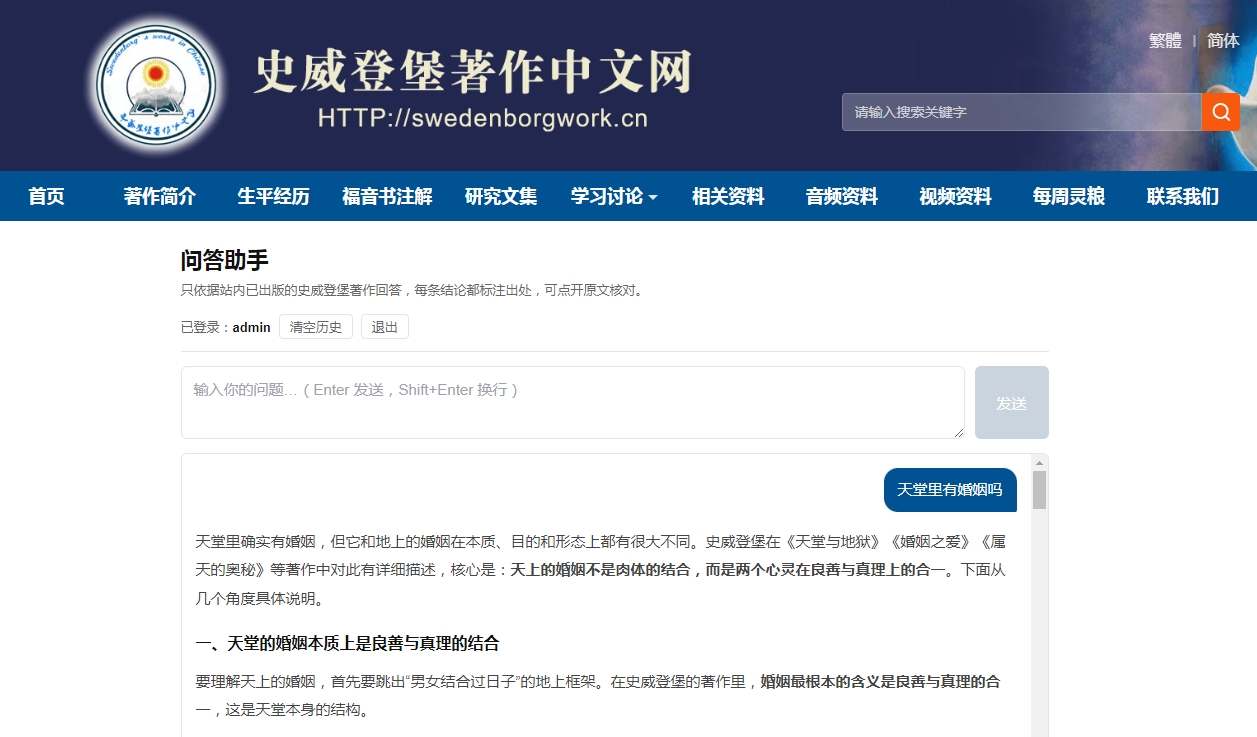Click the orange search magnifier icon
The image size is (1257, 737).
(1220, 112)
